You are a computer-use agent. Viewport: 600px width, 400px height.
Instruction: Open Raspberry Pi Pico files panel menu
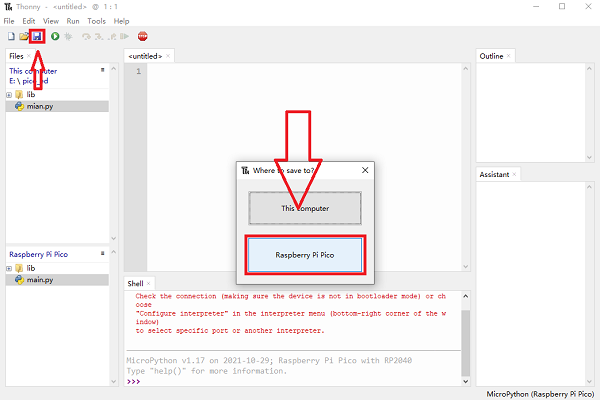103,253
